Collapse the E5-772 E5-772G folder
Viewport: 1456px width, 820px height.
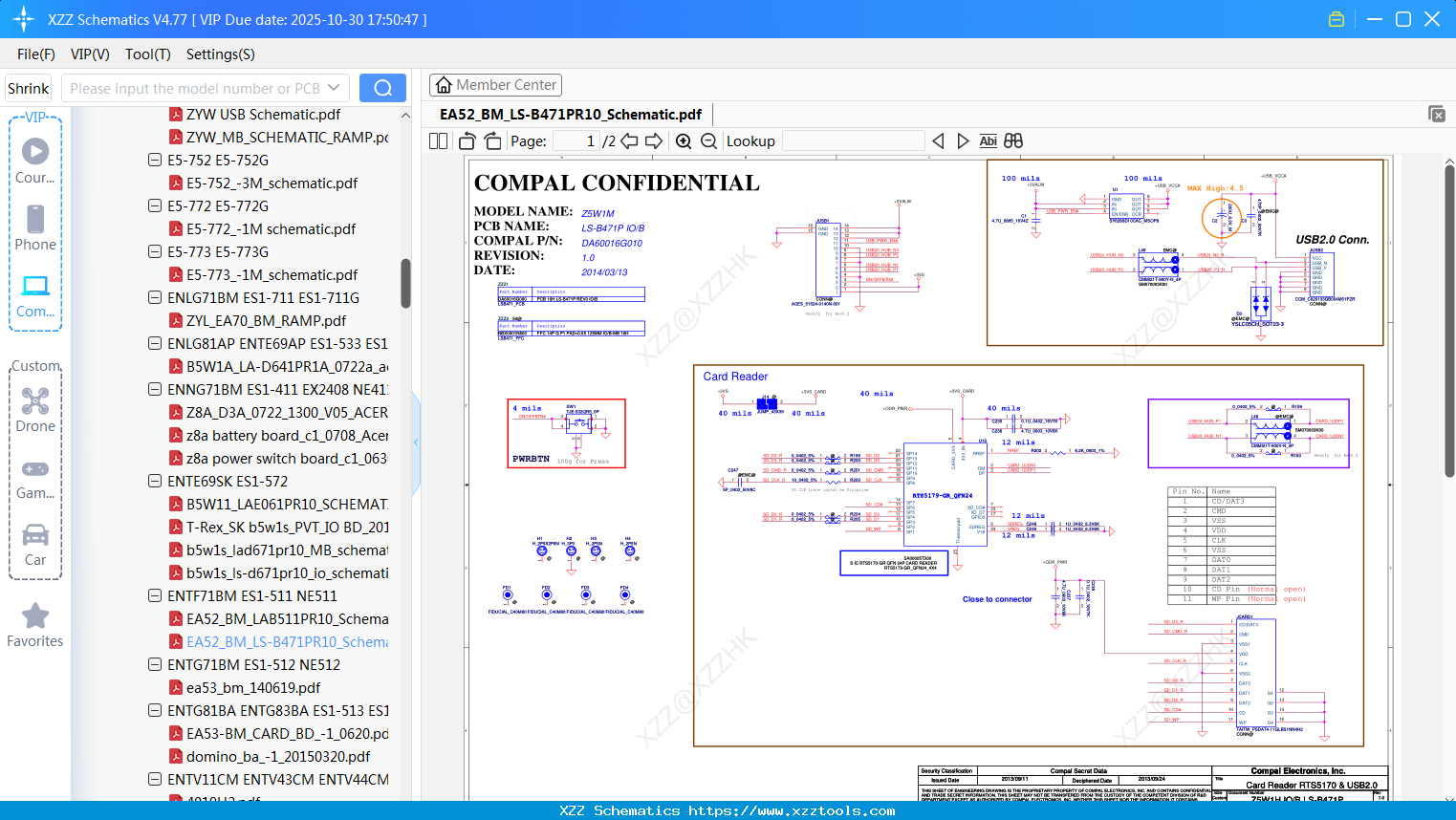click(x=155, y=205)
